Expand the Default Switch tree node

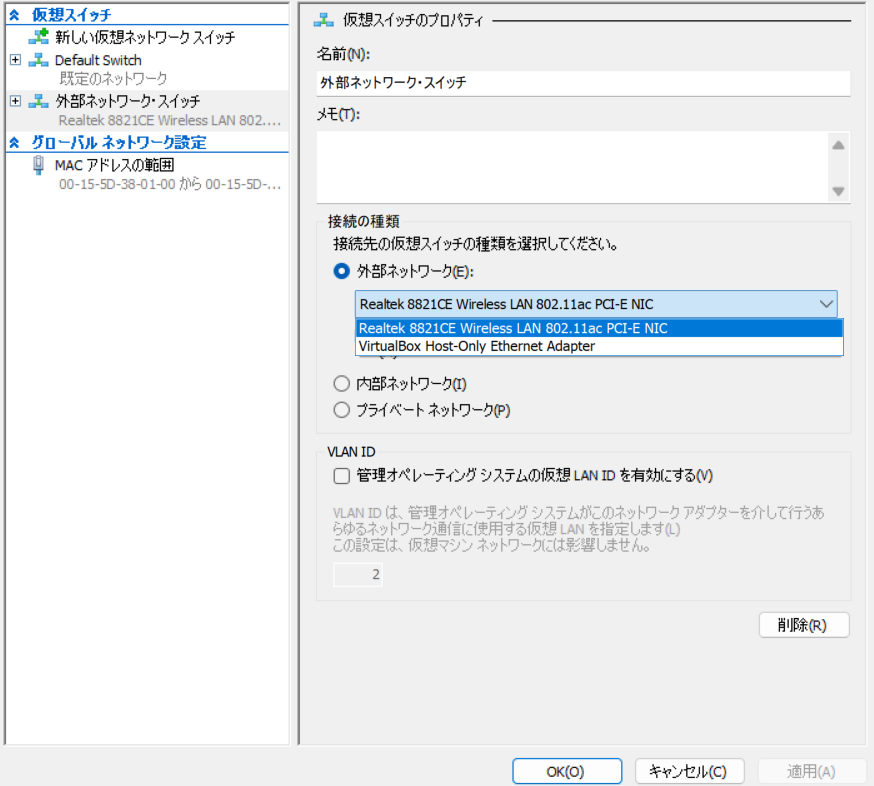tap(16, 60)
